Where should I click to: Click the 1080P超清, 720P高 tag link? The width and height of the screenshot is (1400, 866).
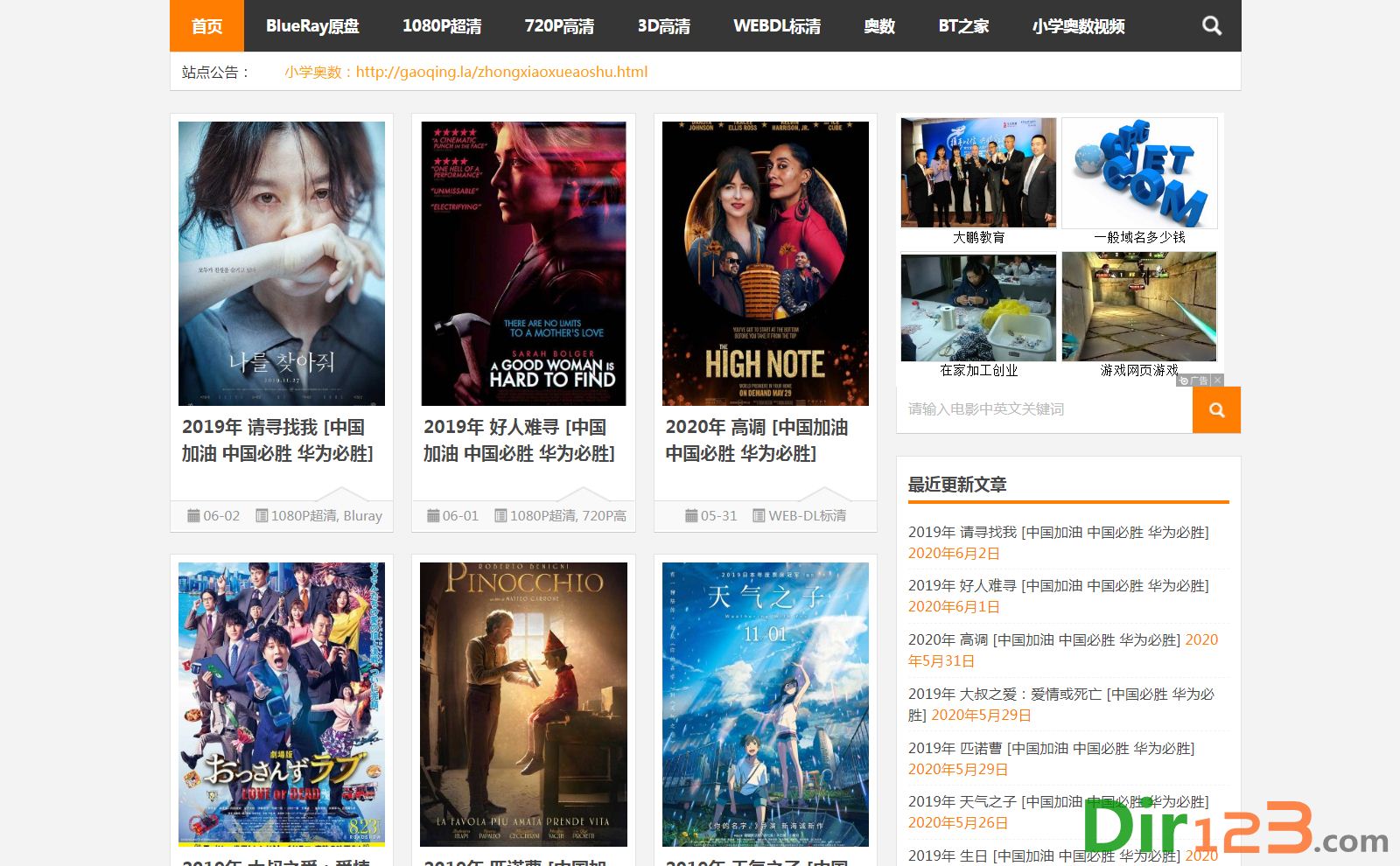(x=568, y=516)
